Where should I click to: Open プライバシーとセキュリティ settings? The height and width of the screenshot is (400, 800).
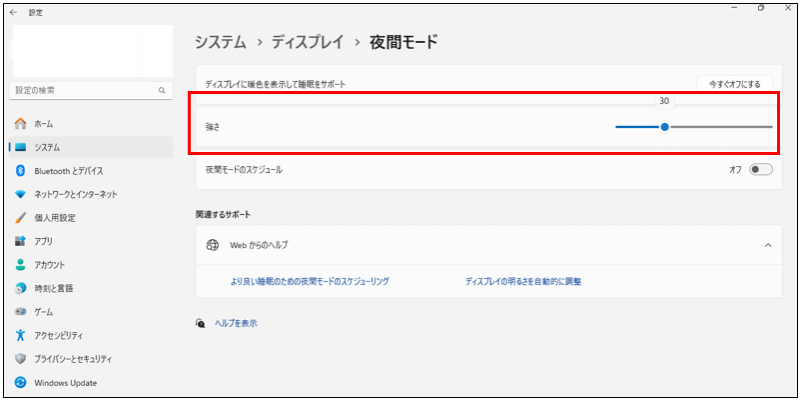tap(91, 359)
